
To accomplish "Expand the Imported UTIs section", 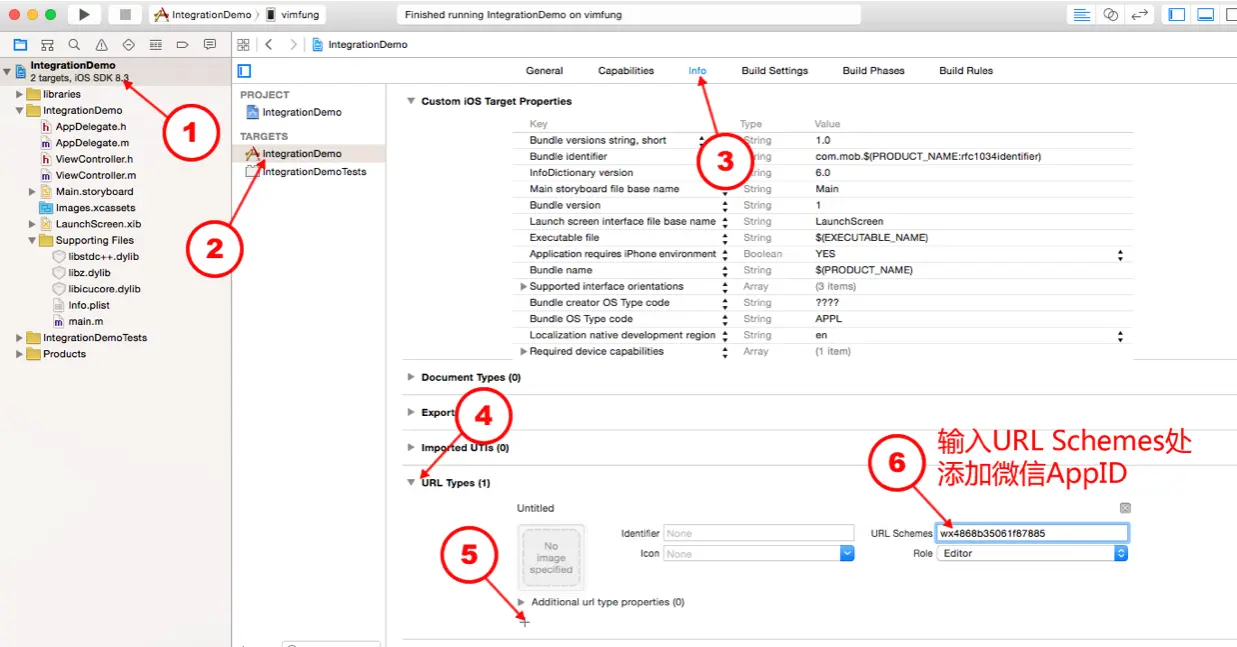I will 410,448.
